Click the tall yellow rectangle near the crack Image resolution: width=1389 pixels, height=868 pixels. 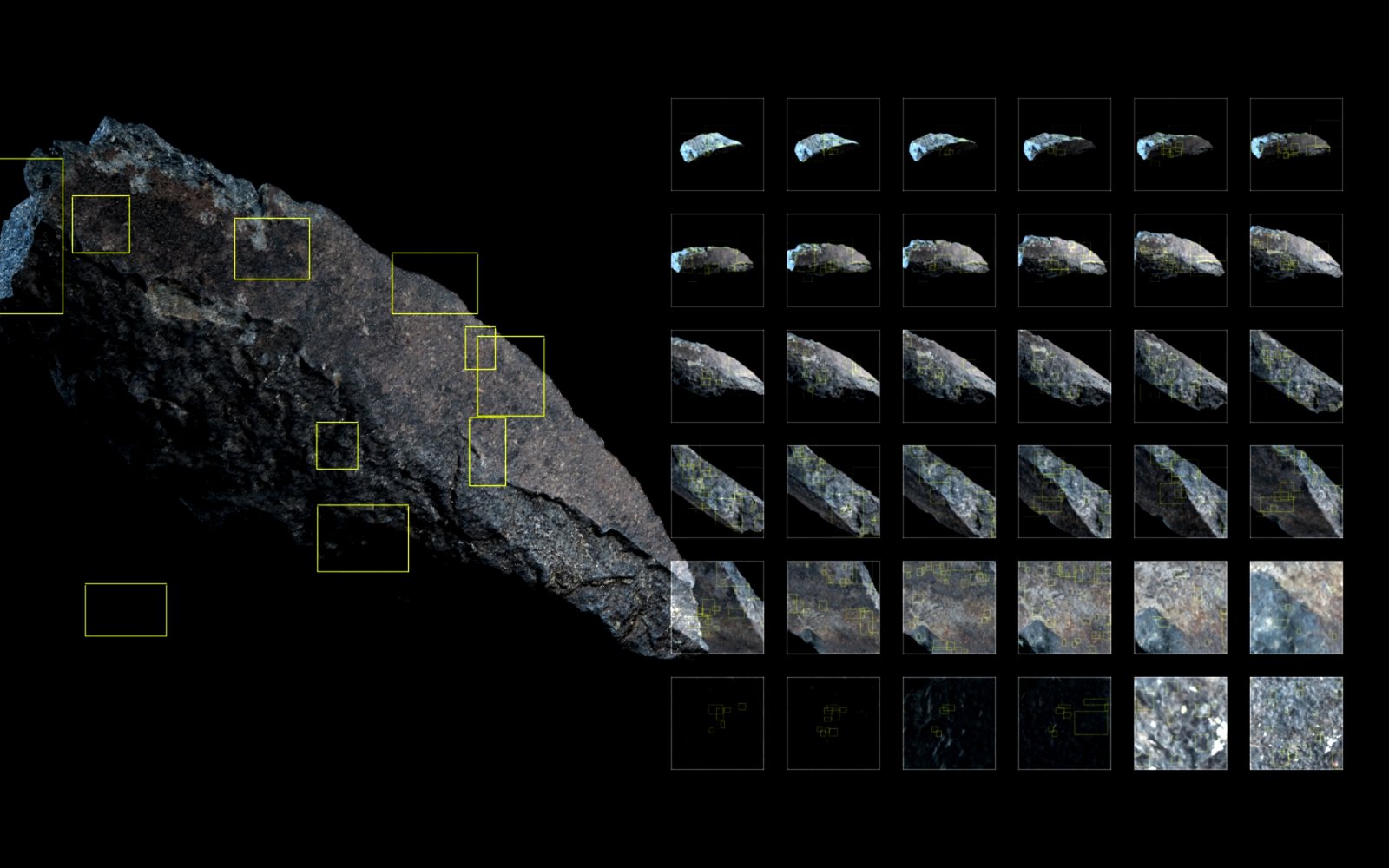(x=488, y=451)
